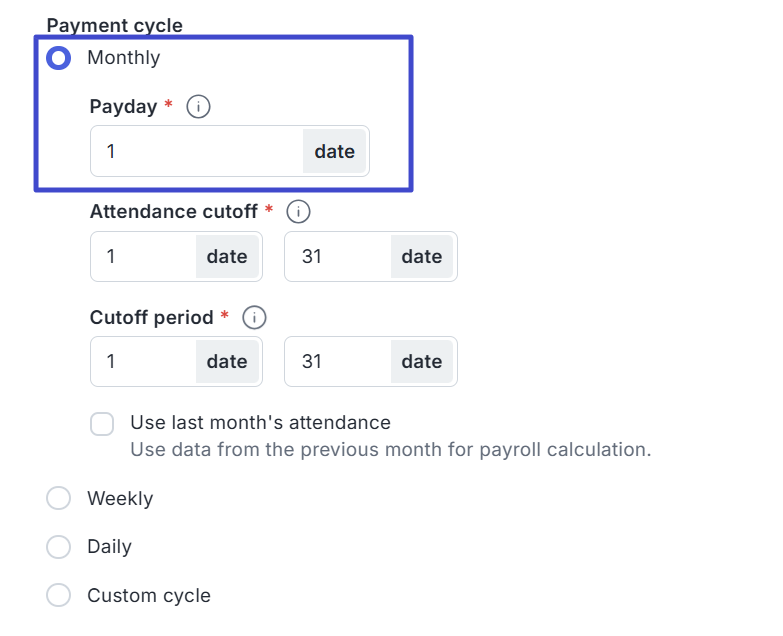Edit the Cutoff period start date field
783x636 pixels.
(143, 361)
